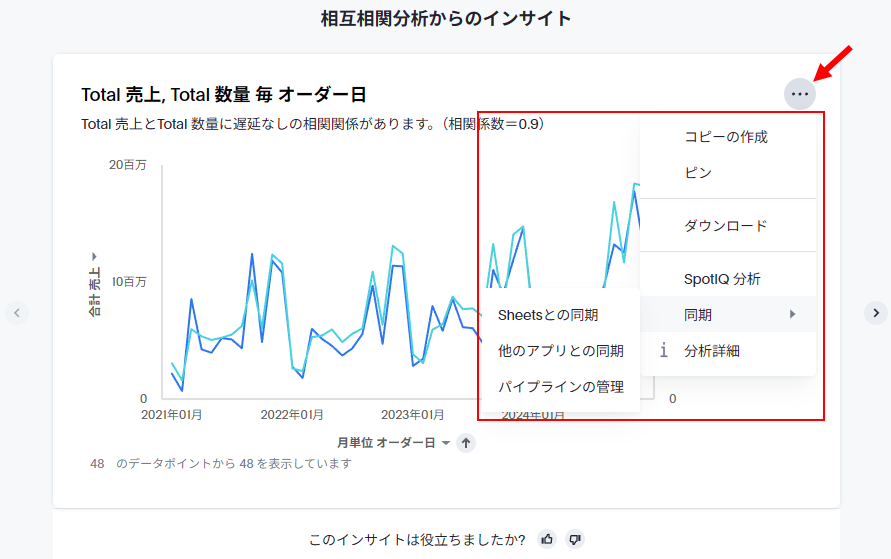The image size is (891, 559).
Task: Choose Sheetsとの同期 in the submenu
Action: pos(548,315)
